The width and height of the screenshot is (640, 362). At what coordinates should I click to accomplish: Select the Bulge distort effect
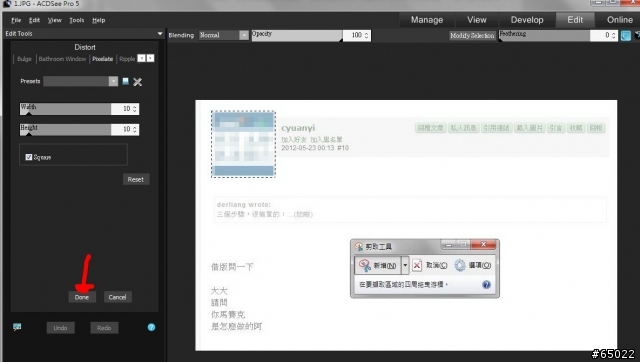24,59
